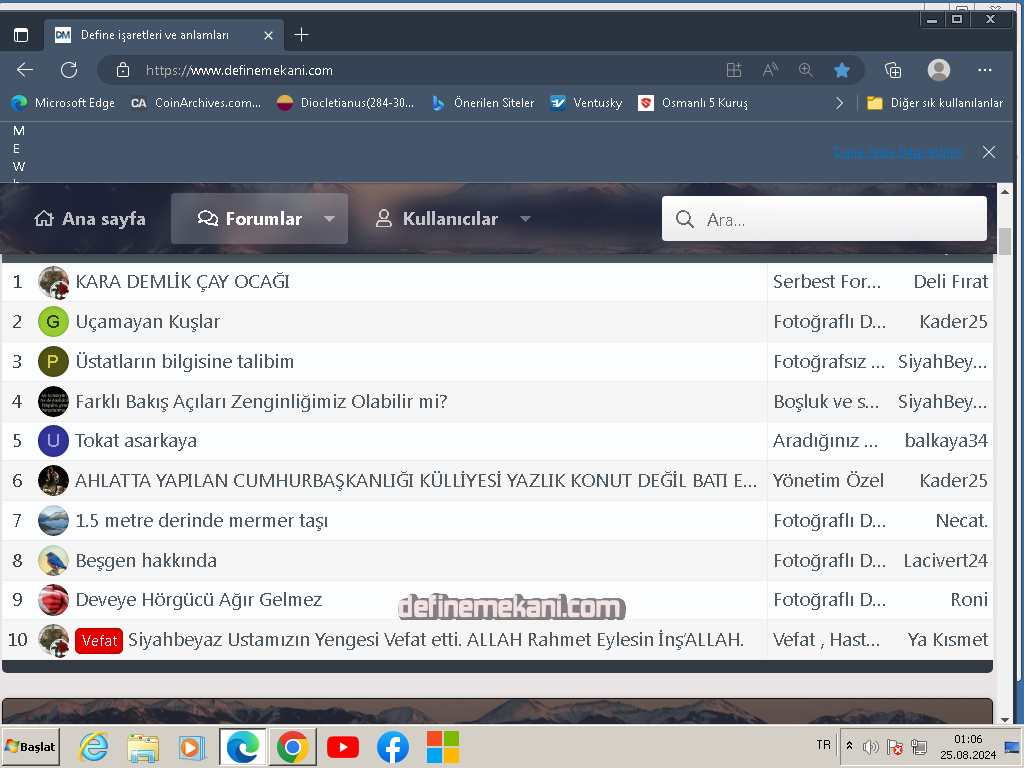This screenshot has width=1024, height=768.
Task: Open a new tab with the plus icon
Action: coord(301,34)
